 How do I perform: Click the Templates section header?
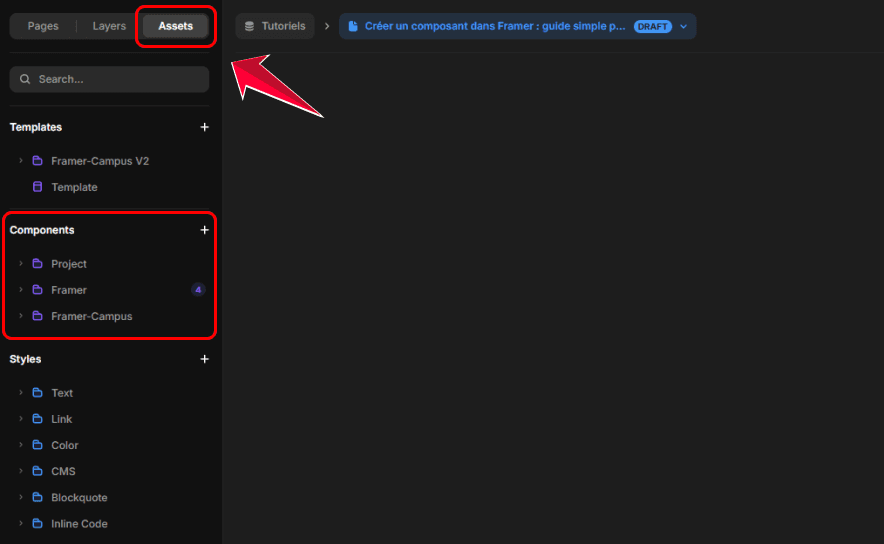click(36, 127)
